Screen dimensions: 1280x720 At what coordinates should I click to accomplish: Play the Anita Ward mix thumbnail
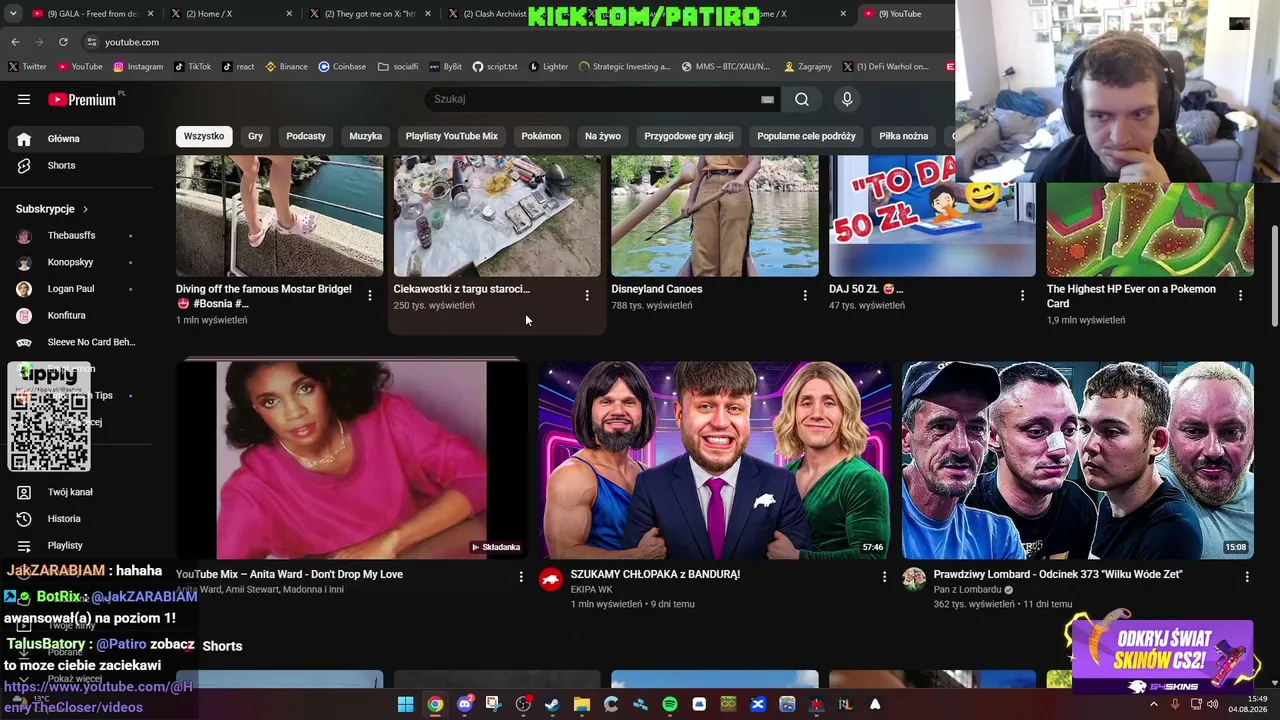pyautogui.click(x=351, y=460)
